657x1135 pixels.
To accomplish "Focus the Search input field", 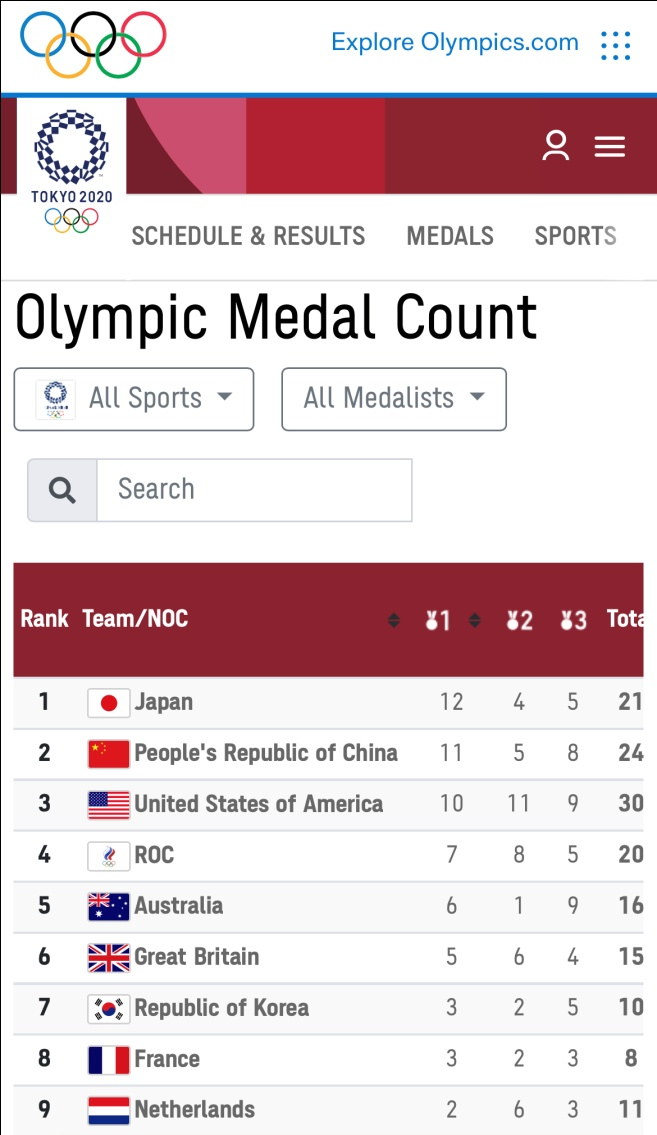I will click(254, 490).
